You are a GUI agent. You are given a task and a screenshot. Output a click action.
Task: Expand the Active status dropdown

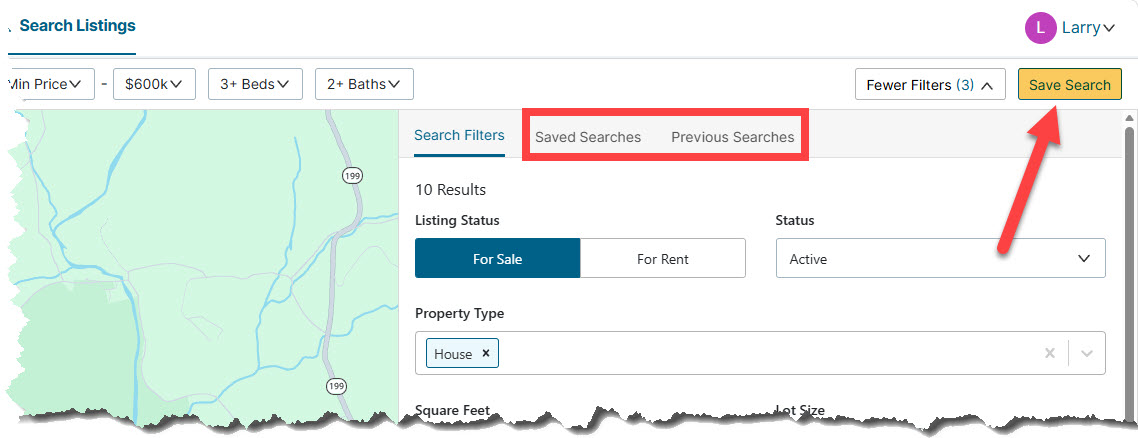click(x=941, y=258)
